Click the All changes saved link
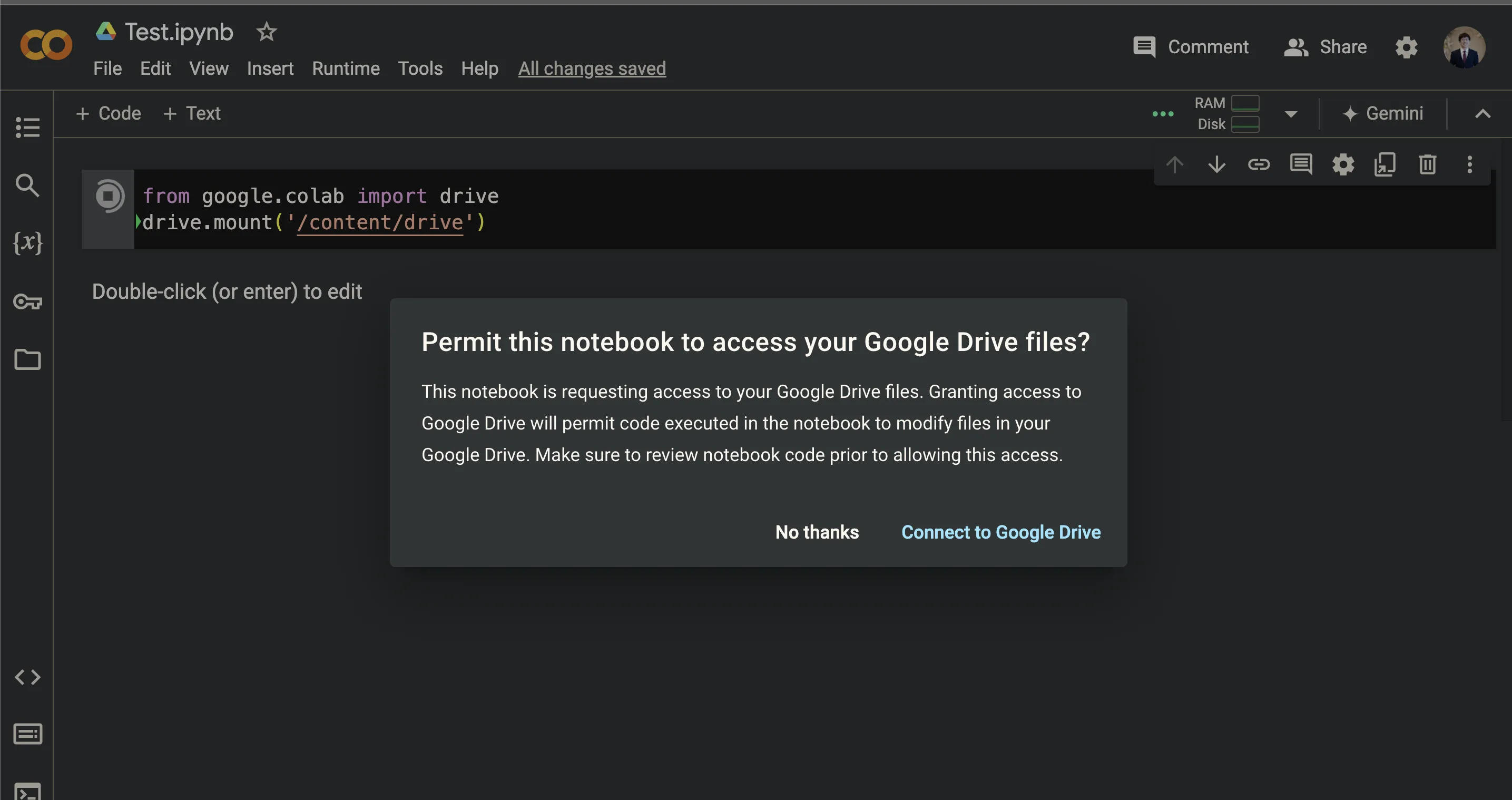This screenshot has height=800, width=1512. point(592,69)
